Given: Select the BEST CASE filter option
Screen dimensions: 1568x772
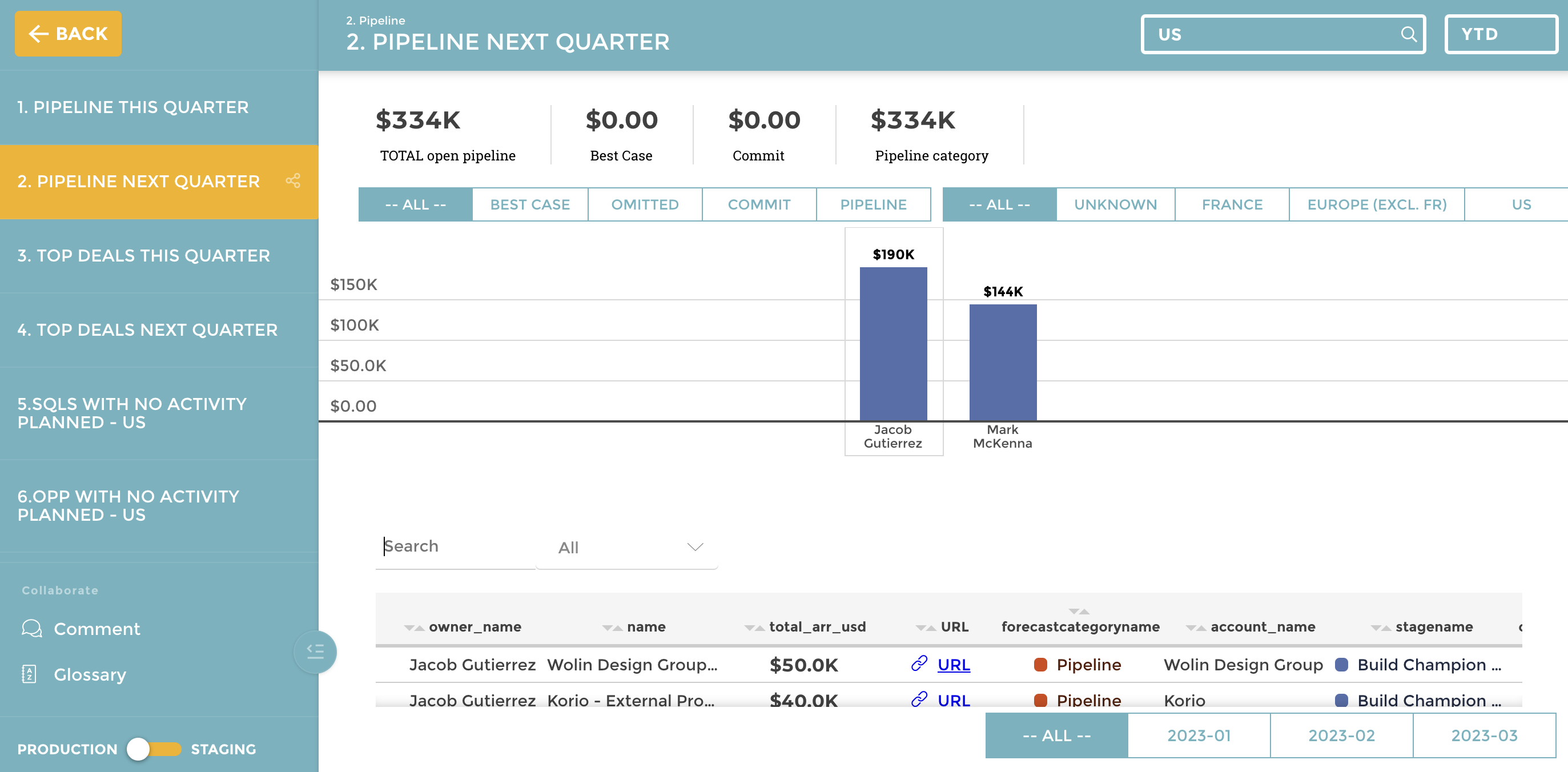Looking at the screenshot, I should coord(529,204).
